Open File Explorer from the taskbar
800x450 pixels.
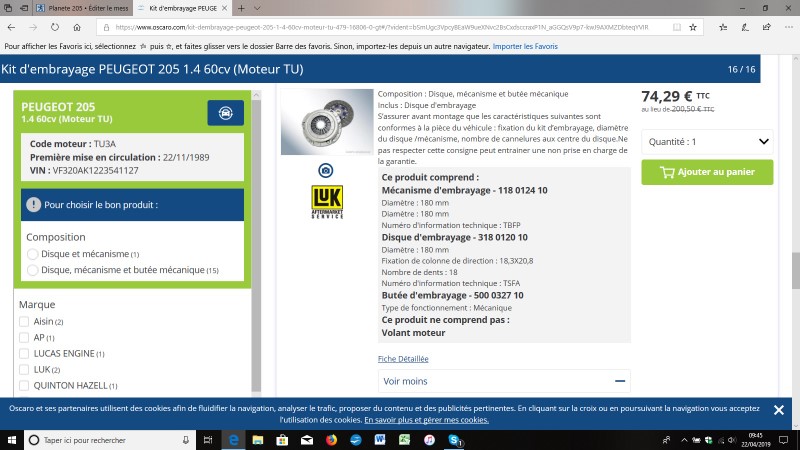tap(258, 440)
